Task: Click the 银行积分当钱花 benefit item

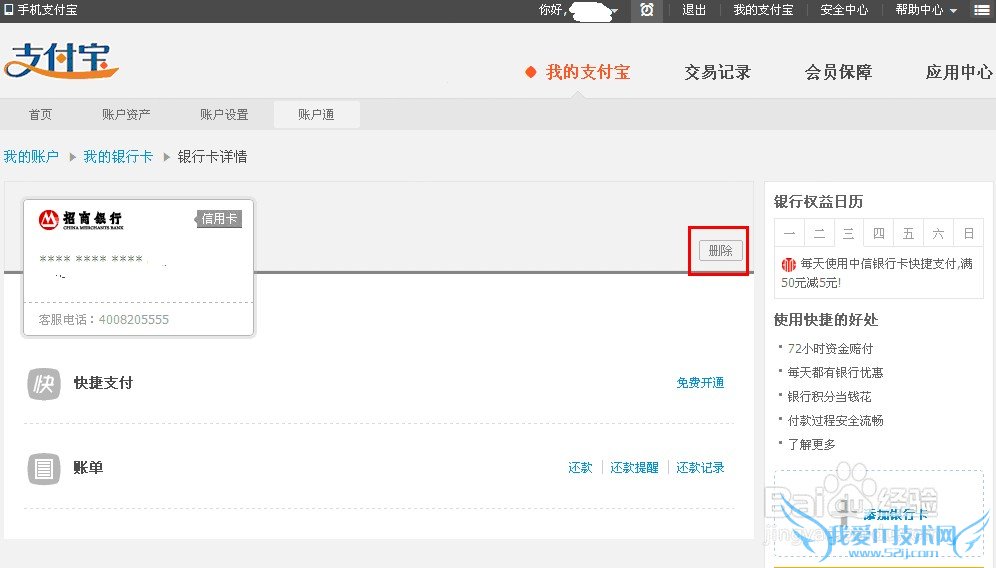Action: [829, 396]
